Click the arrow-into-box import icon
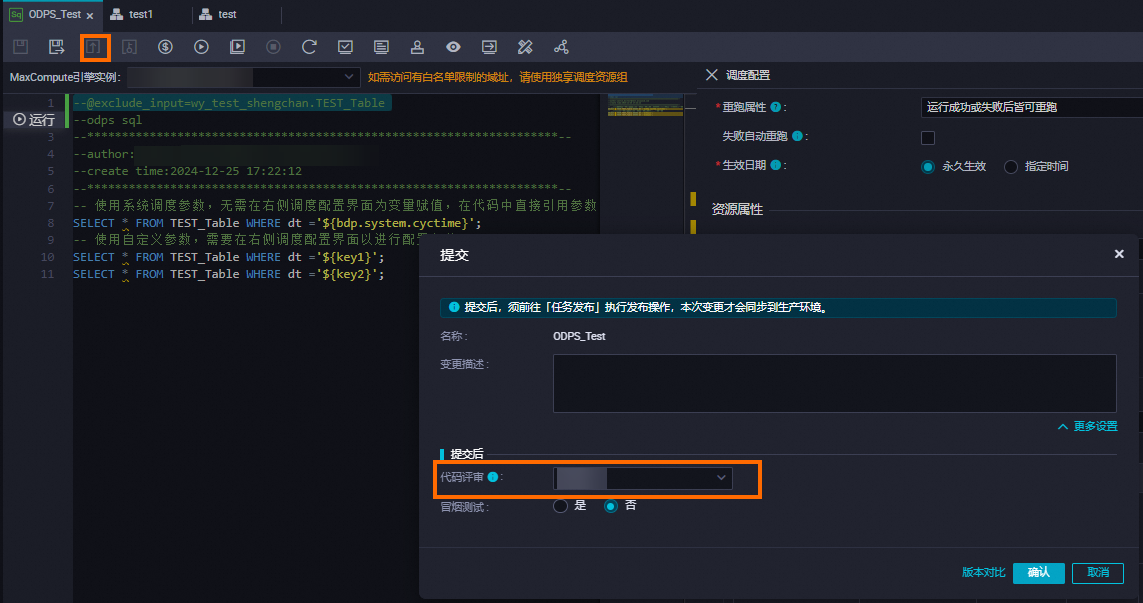1143x603 pixels. (489, 47)
